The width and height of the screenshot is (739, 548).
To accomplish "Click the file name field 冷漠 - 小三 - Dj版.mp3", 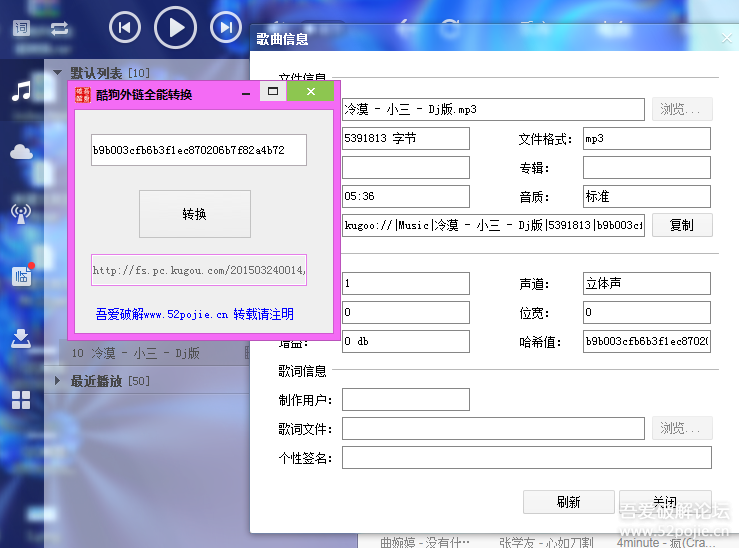I will 493,109.
